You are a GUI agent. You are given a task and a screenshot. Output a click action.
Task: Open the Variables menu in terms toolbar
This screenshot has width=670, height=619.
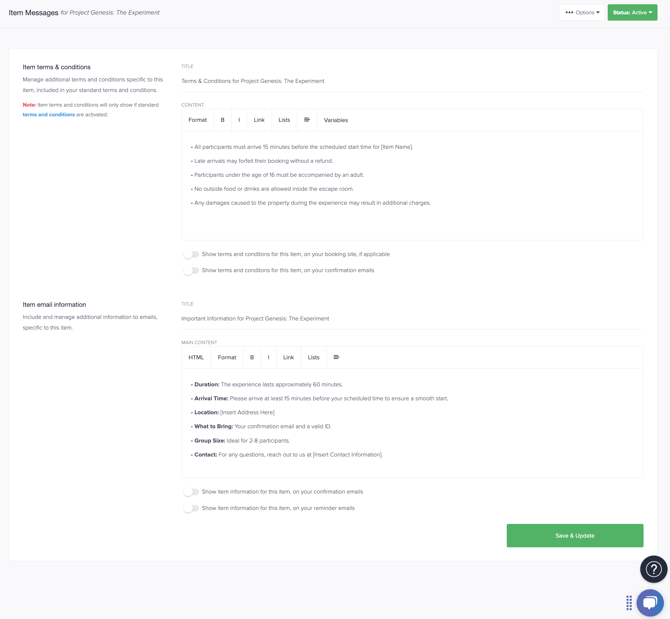click(335, 120)
